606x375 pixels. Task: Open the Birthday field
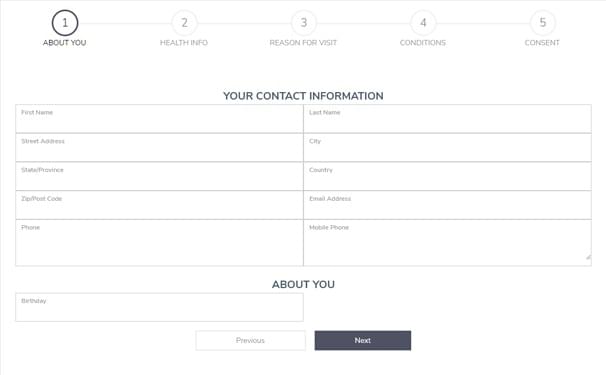pos(159,307)
